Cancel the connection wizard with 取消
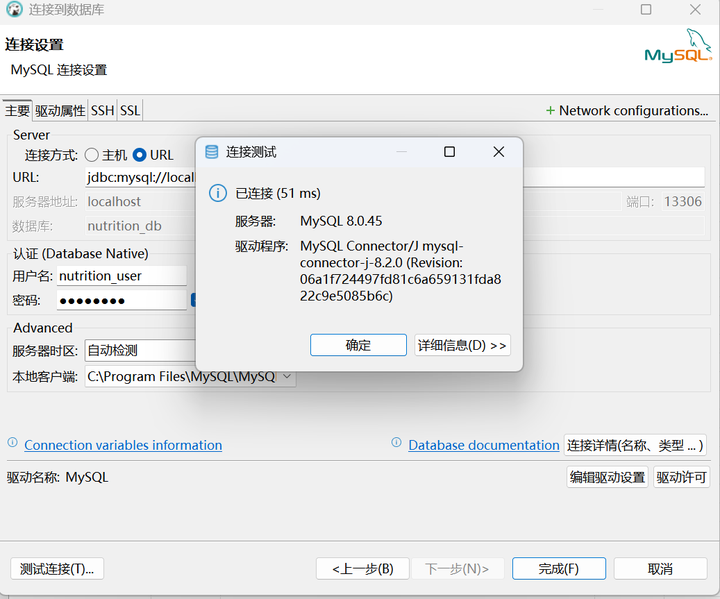Image resolution: width=720 pixels, height=599 pixels. point(660,569)
